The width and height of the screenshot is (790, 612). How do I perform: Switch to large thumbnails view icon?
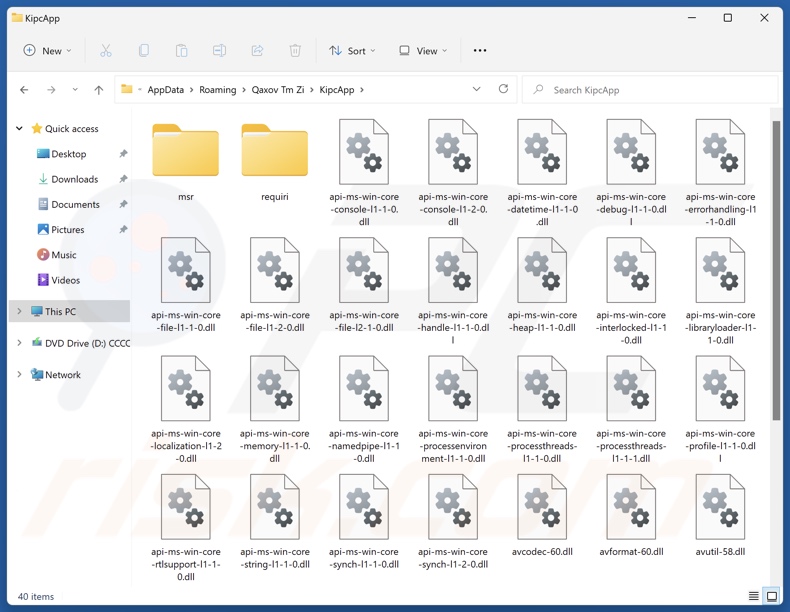coord(772,596)
